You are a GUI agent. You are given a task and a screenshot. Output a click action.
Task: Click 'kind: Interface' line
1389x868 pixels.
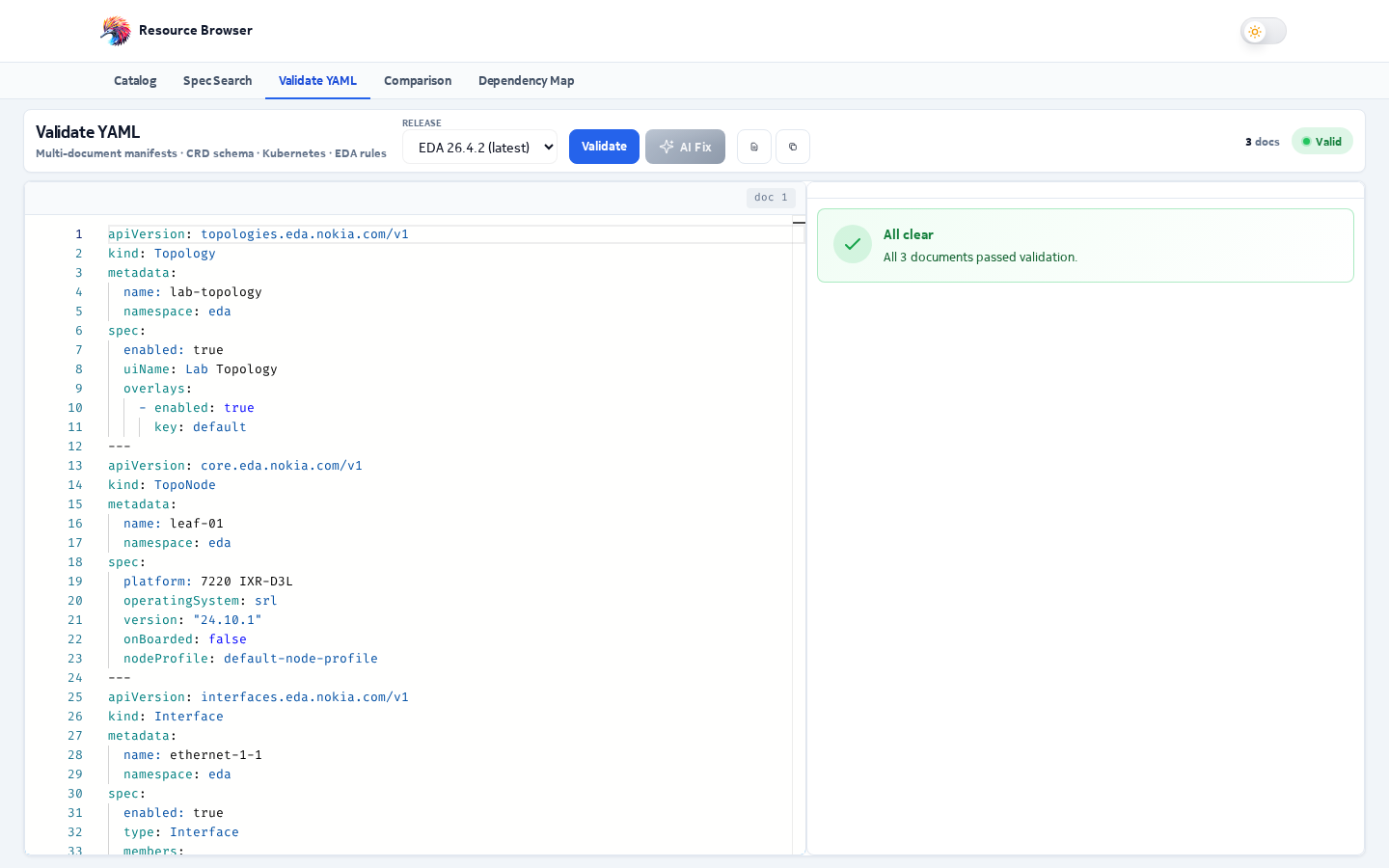point(166,717)
